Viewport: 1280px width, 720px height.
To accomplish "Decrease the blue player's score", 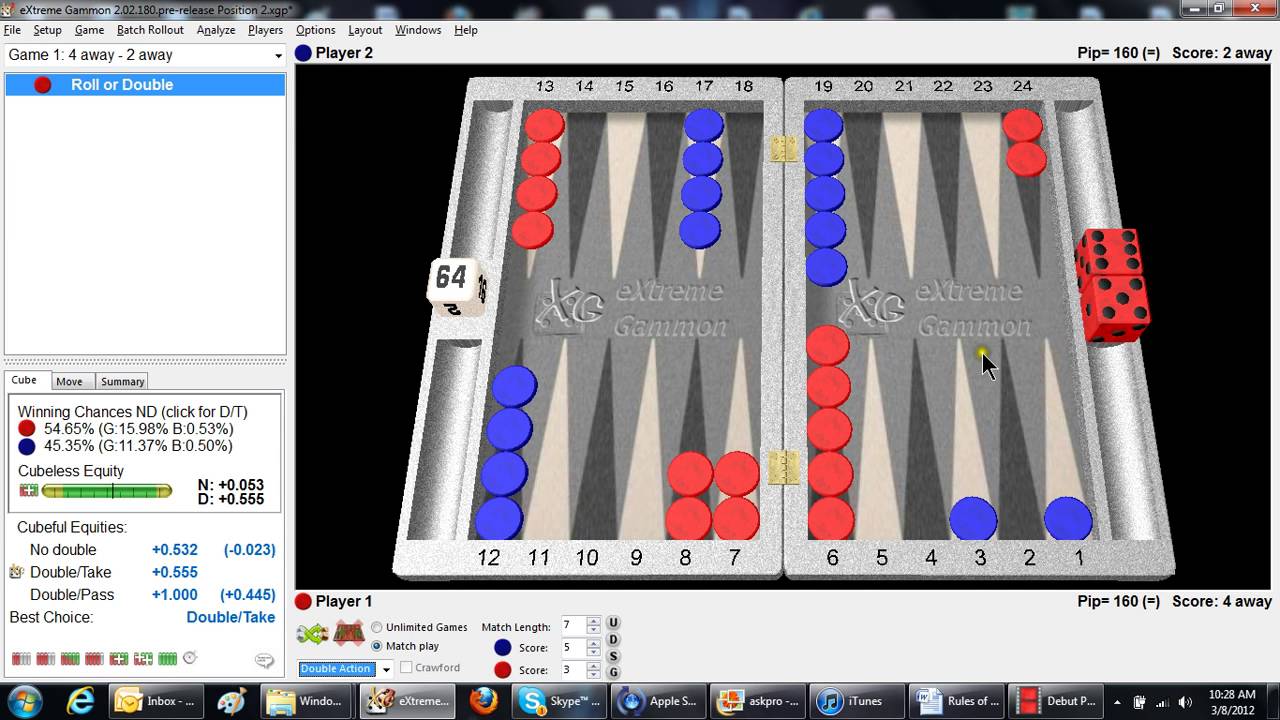I will point(593,652).
